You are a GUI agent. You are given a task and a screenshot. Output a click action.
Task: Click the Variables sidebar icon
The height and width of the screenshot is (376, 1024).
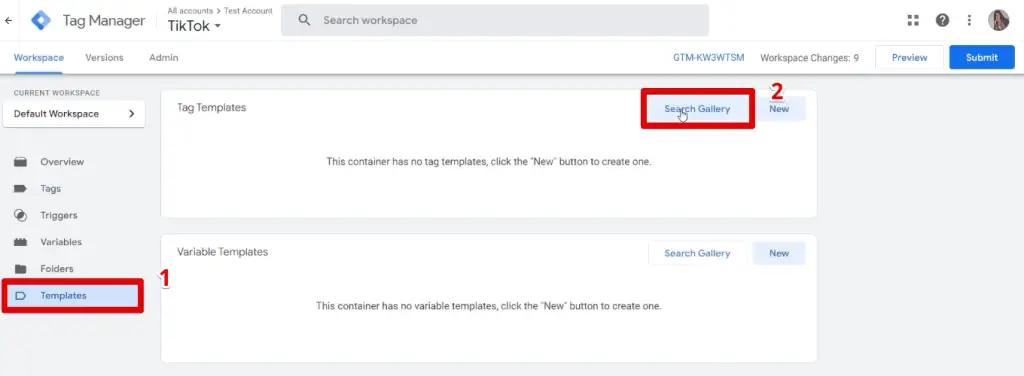[20, 242]
